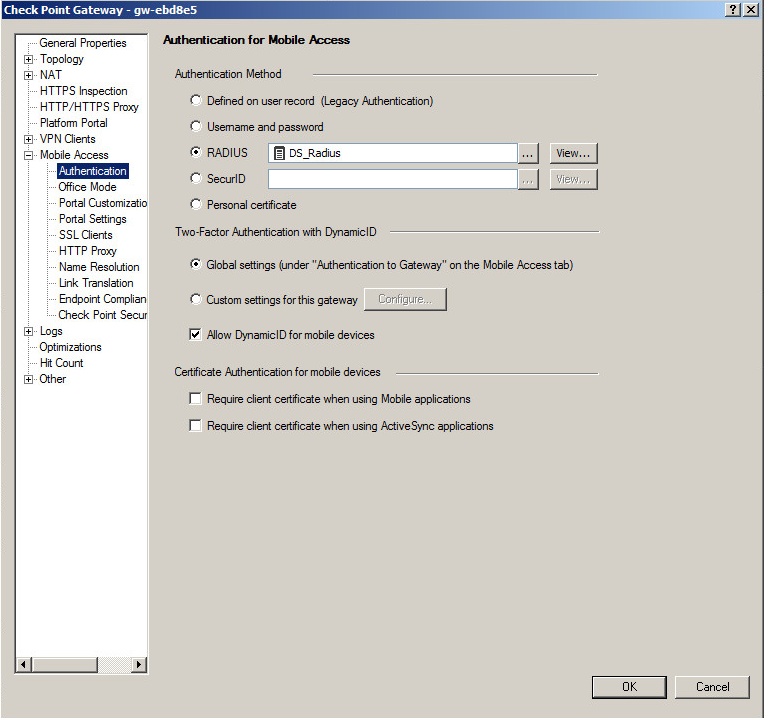764x718 pixels.
Task: Select the Username and password radio button
Action: [x=196, y=127]
